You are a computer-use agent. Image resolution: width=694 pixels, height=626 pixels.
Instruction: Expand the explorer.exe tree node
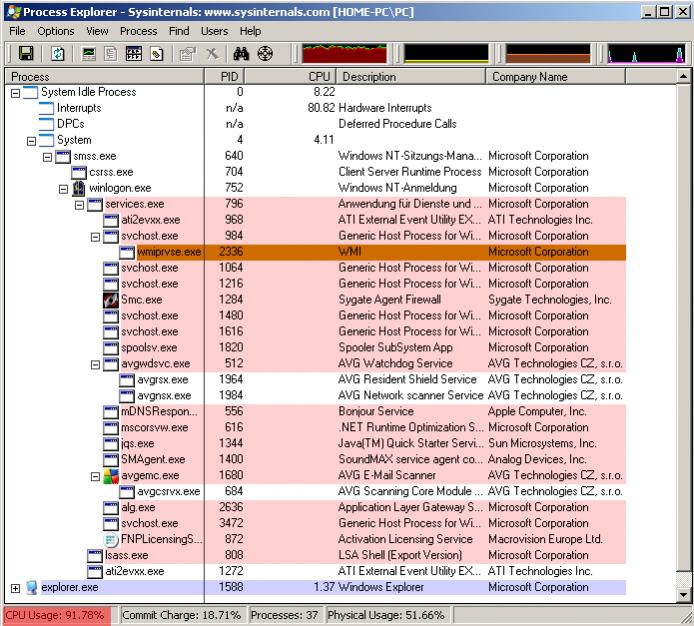[x=15, y=588]
